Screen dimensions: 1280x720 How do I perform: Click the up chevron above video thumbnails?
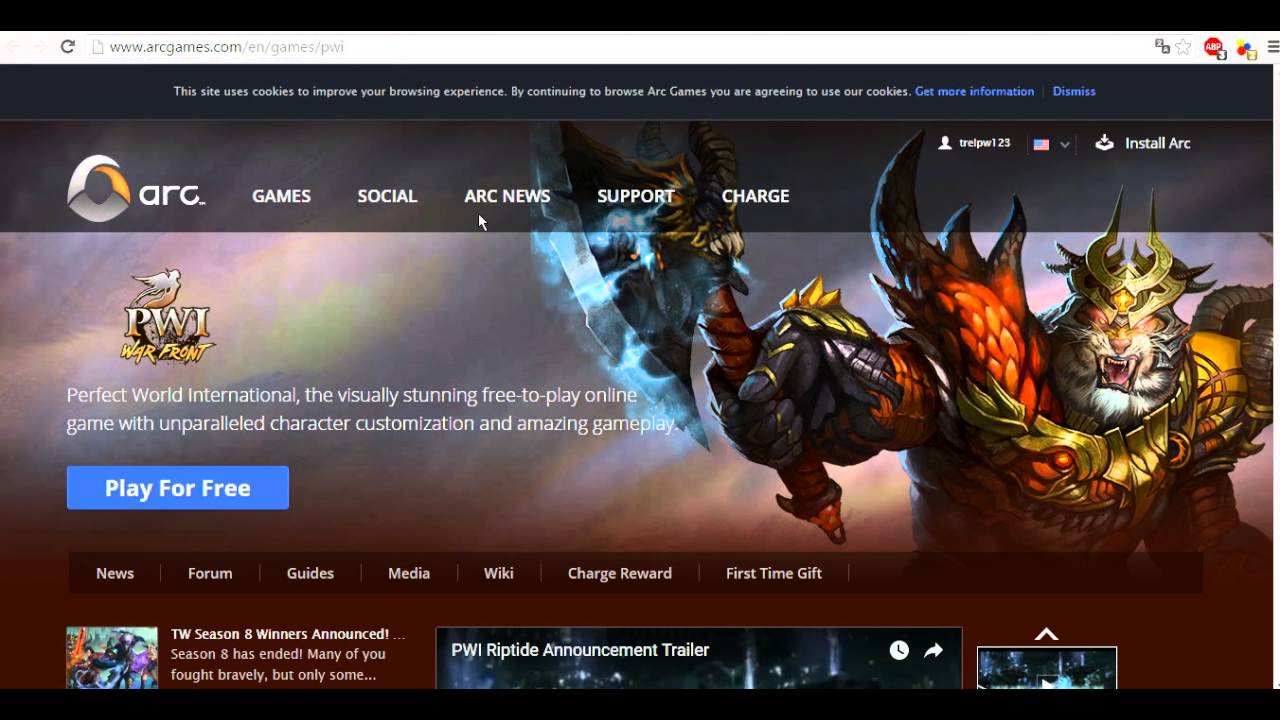click(1046, 634)
